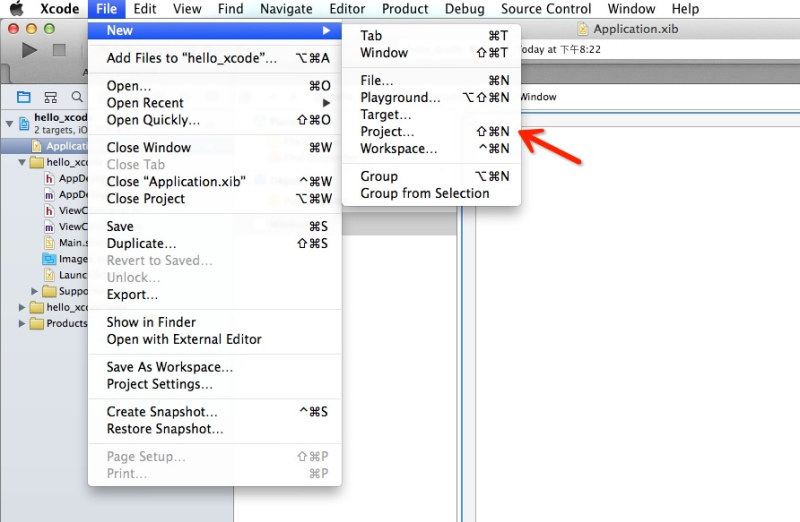Select the hello_xcode project file icon

click(24, 123)
